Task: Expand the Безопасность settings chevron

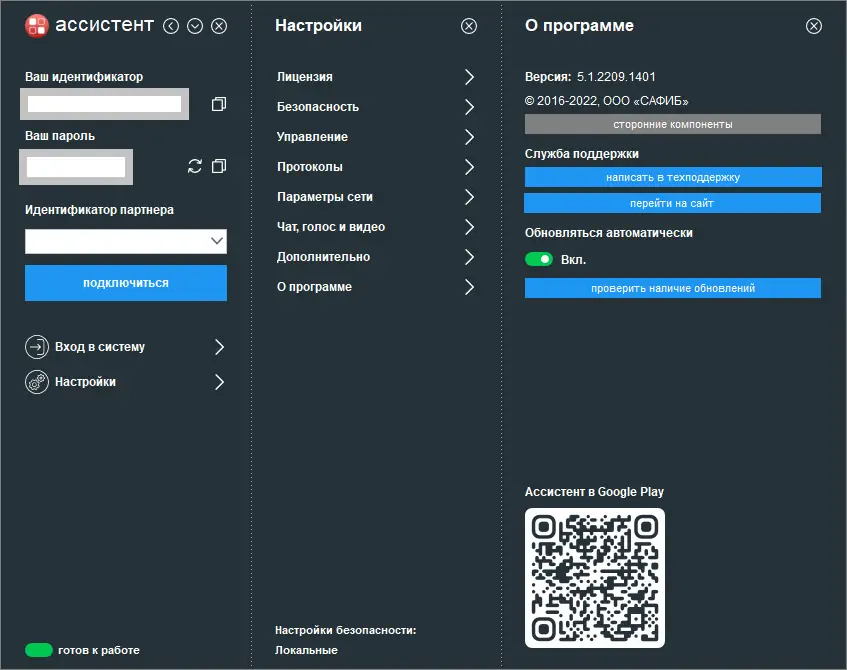Action: [x=469, y=107]
